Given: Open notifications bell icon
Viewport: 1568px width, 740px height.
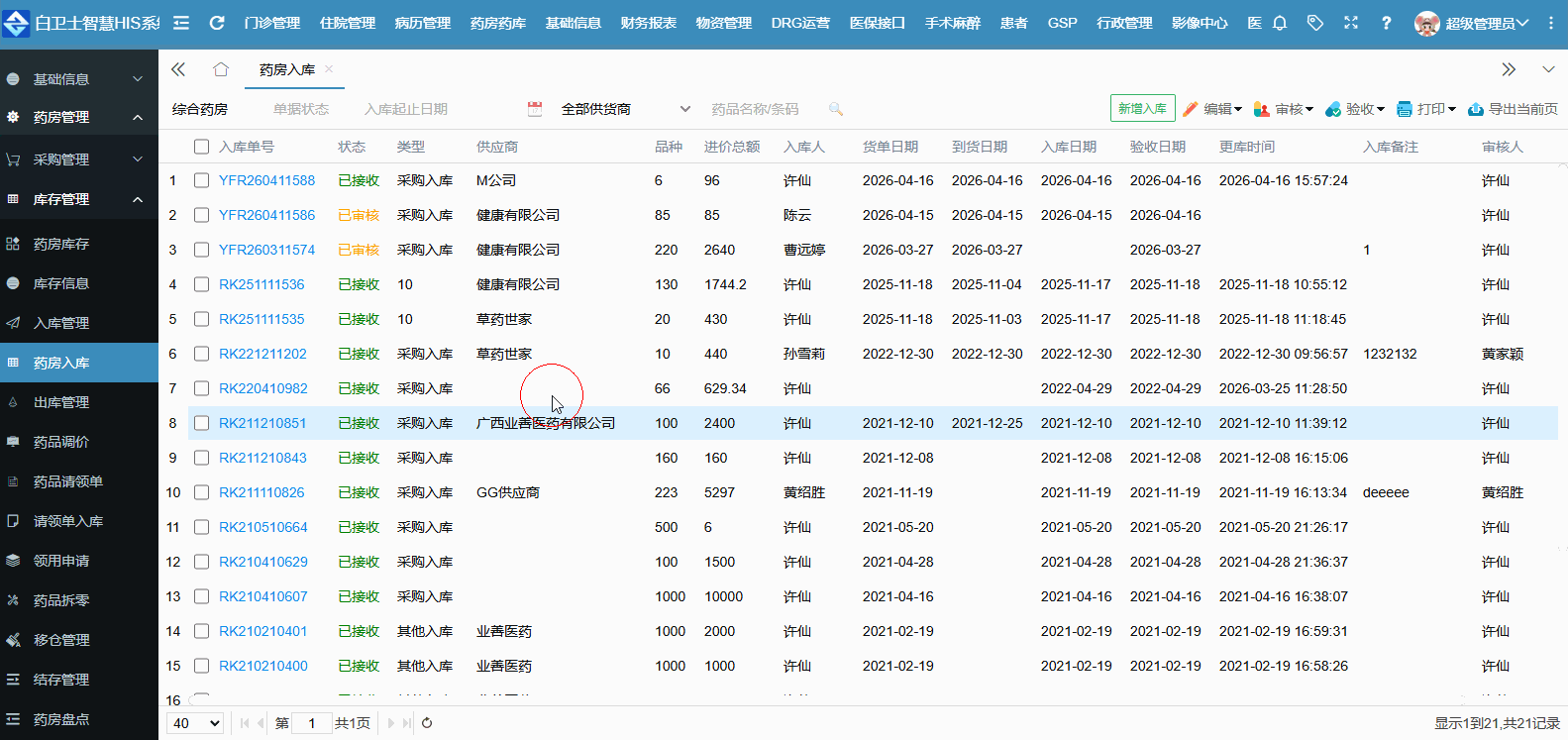Looking at the screenshot, I should [x=1280, y=23].
